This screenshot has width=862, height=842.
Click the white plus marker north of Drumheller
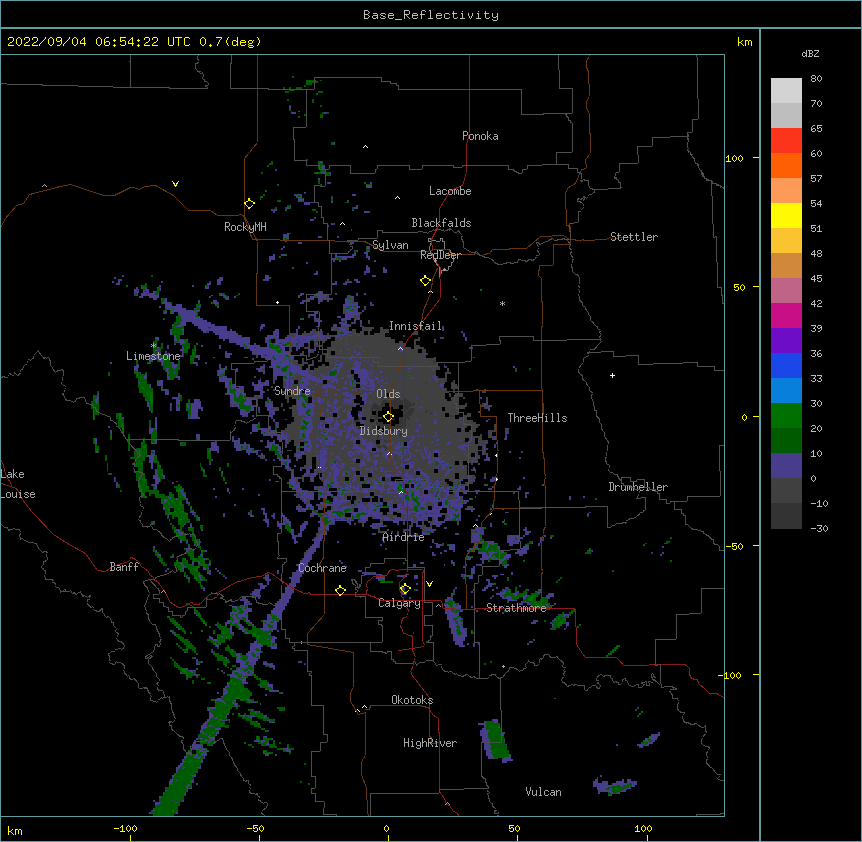tap(612, 375)
